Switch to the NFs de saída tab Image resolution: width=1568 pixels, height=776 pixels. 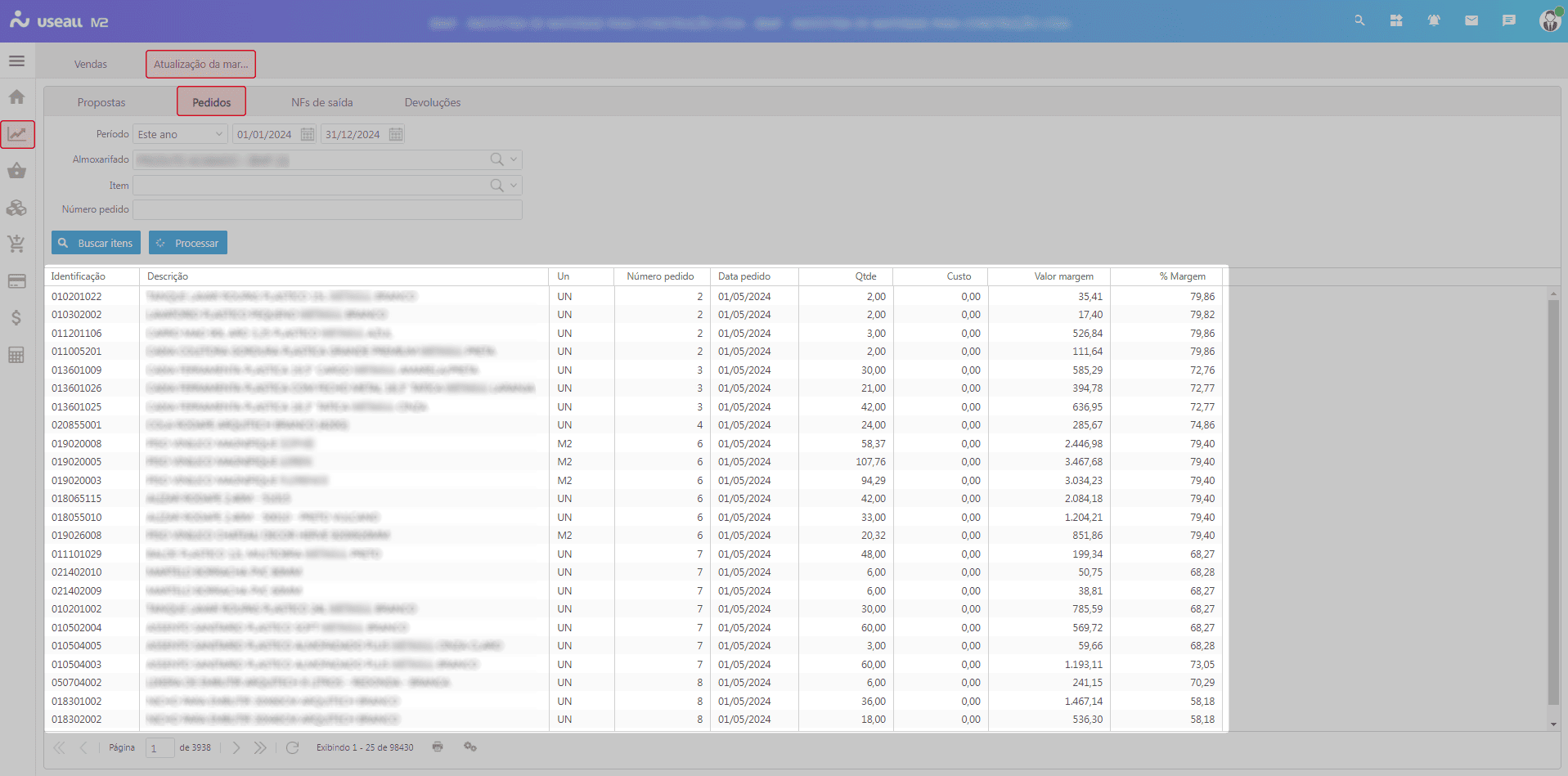point(321,102)
